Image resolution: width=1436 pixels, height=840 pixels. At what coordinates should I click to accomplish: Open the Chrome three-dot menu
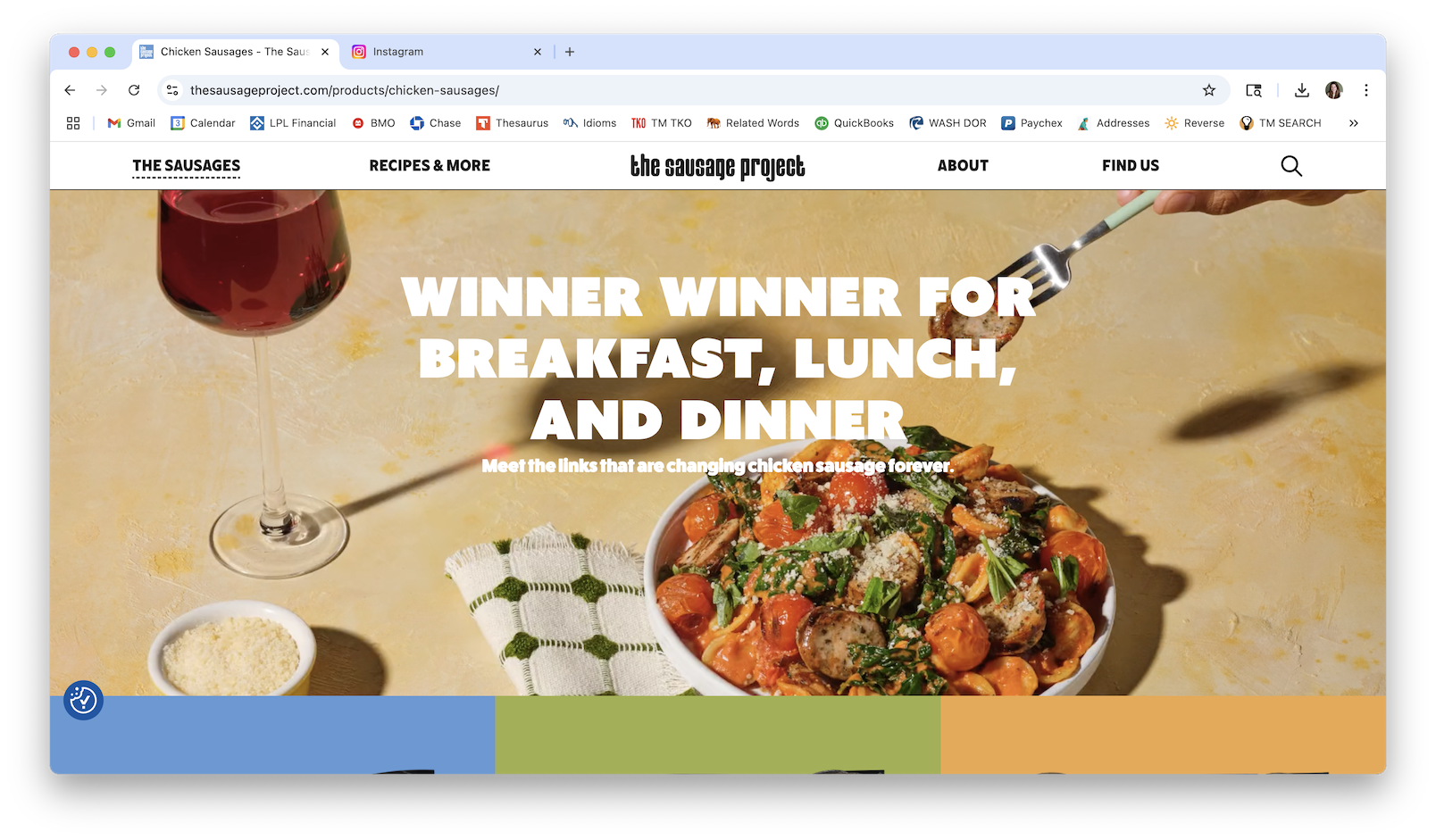[1366, 90]
